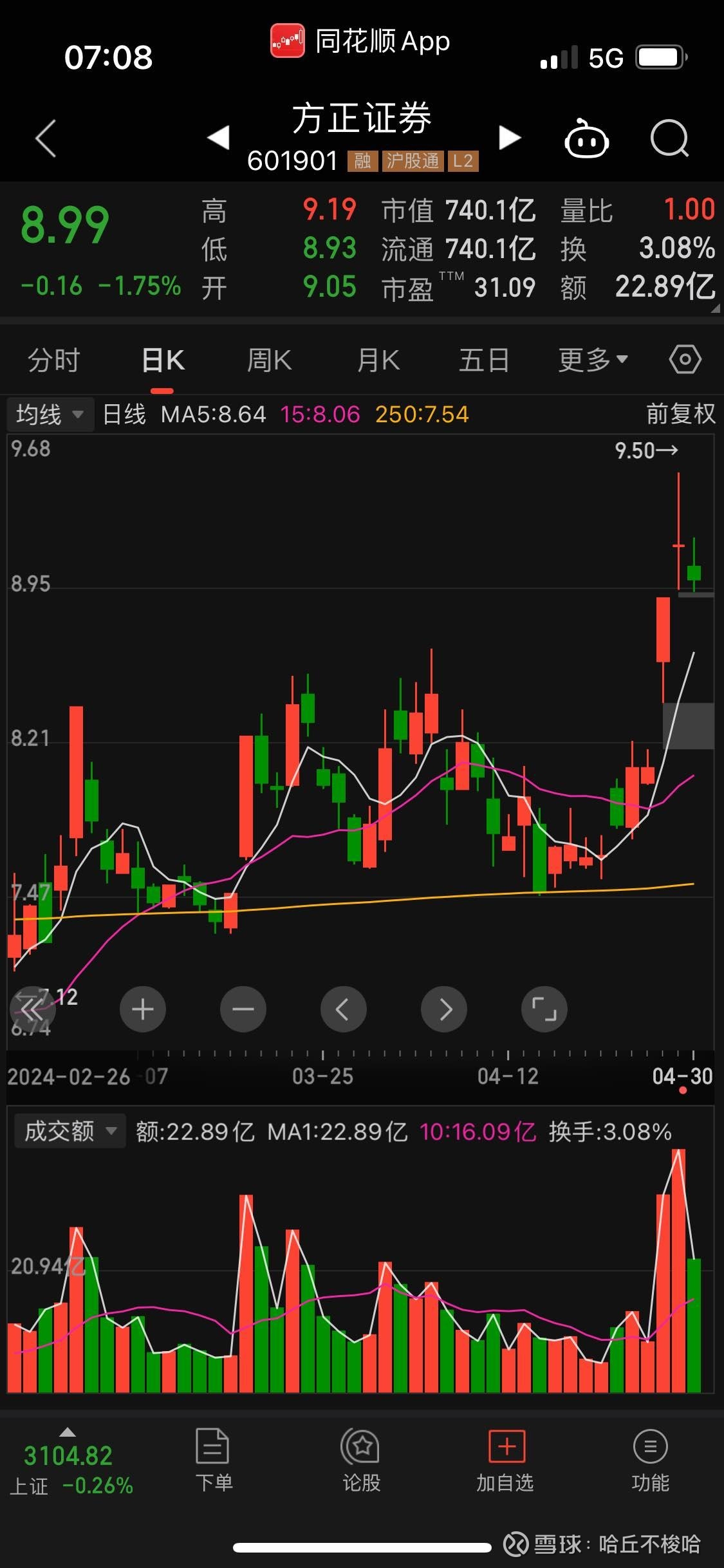
Task: Tap 换手:3.08% in volume panel
Action: coord(610,1132)
